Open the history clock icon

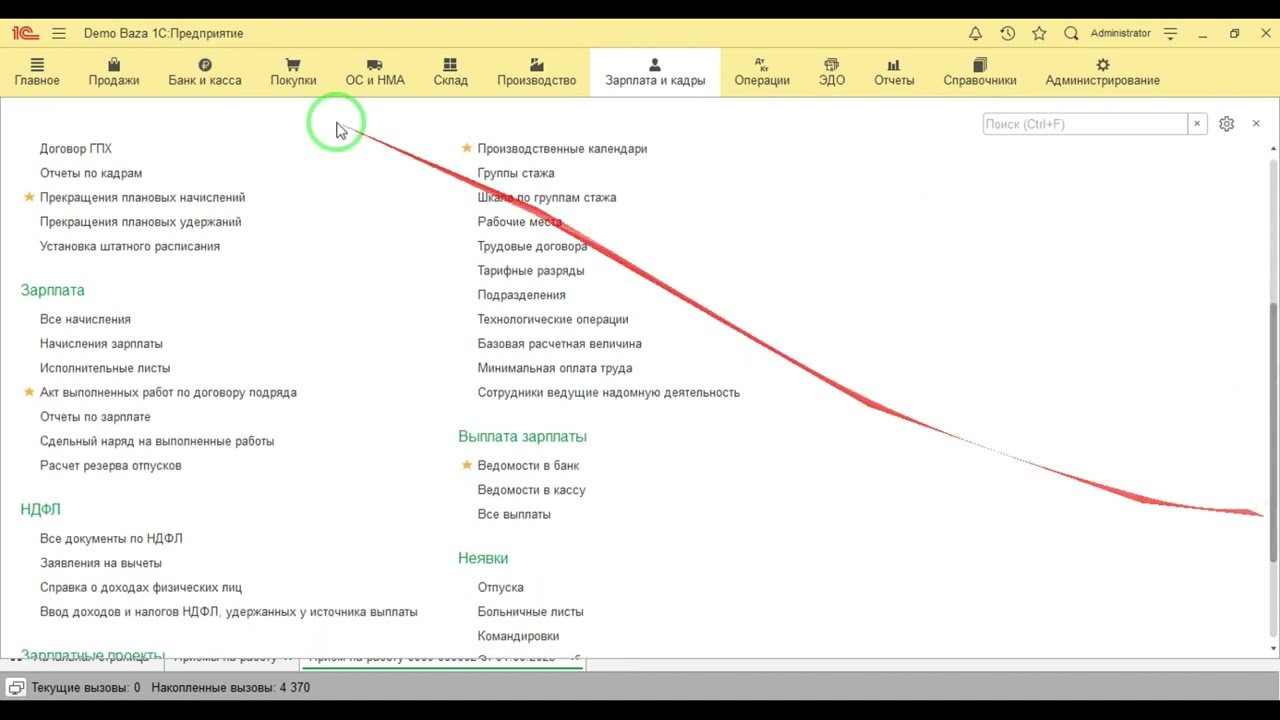[1007, 33]
